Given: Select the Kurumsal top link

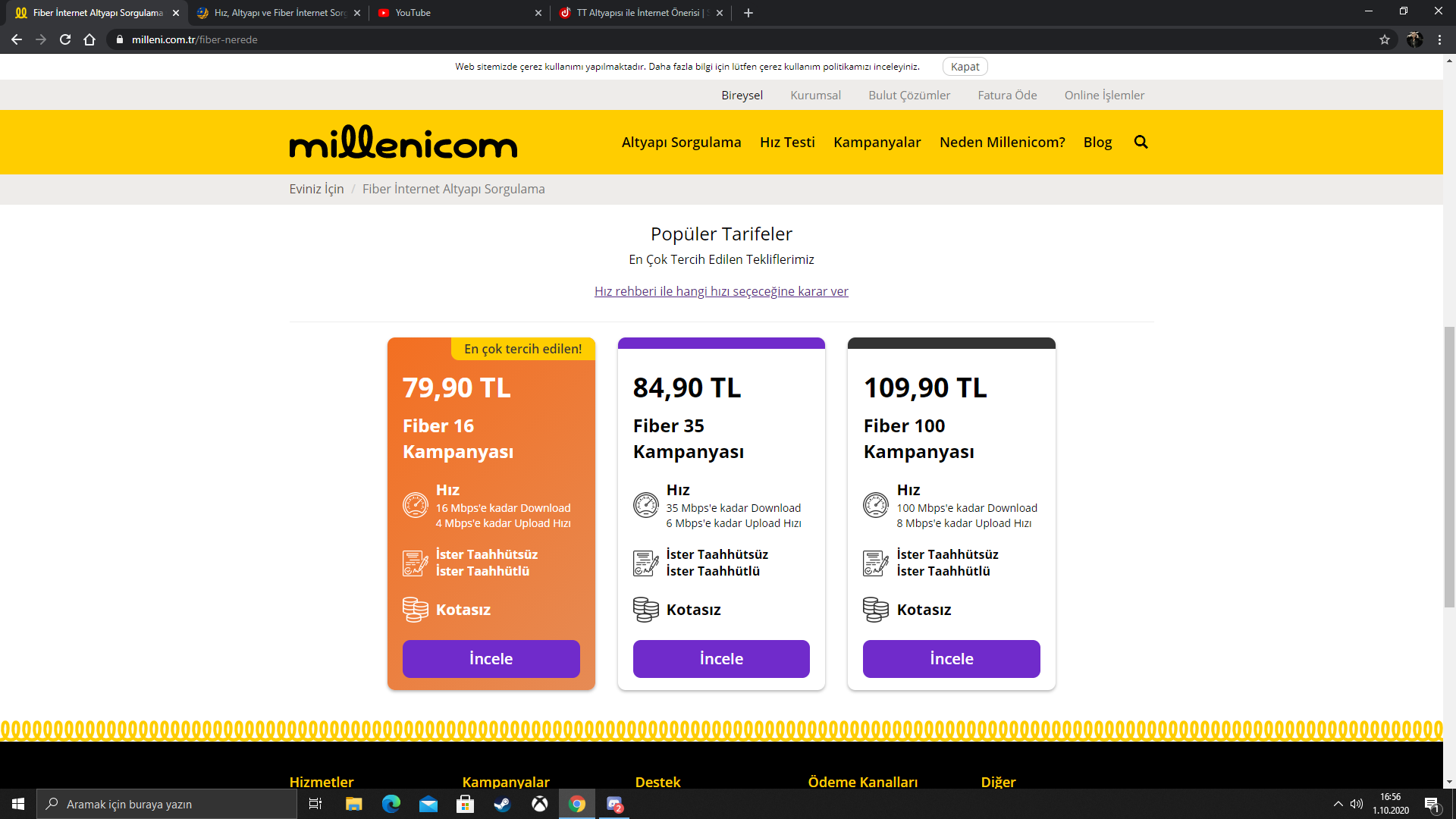Looking at the screenshot, I should 815,95.
